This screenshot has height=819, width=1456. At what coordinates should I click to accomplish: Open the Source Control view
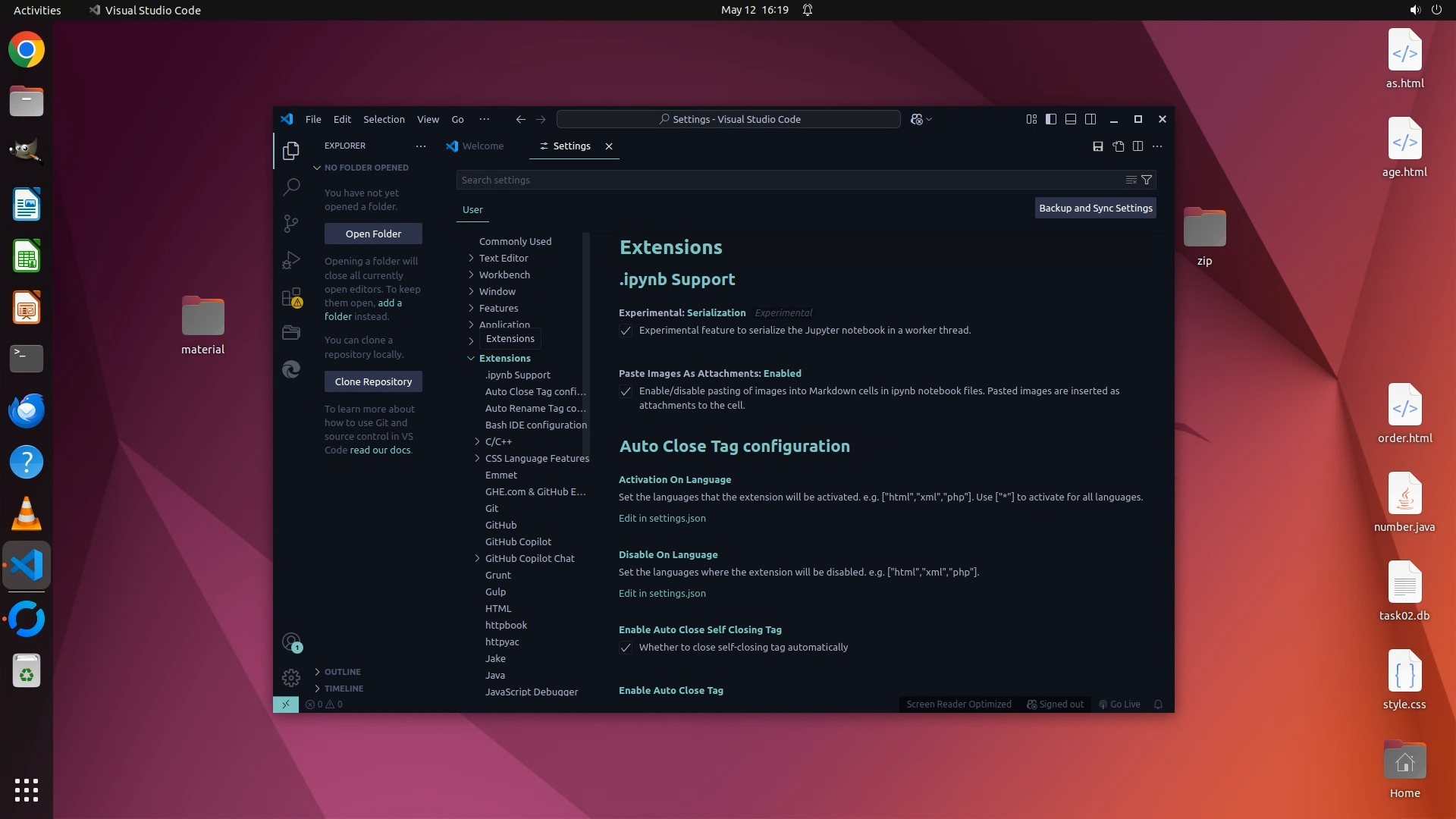click(x=291, y=223)
